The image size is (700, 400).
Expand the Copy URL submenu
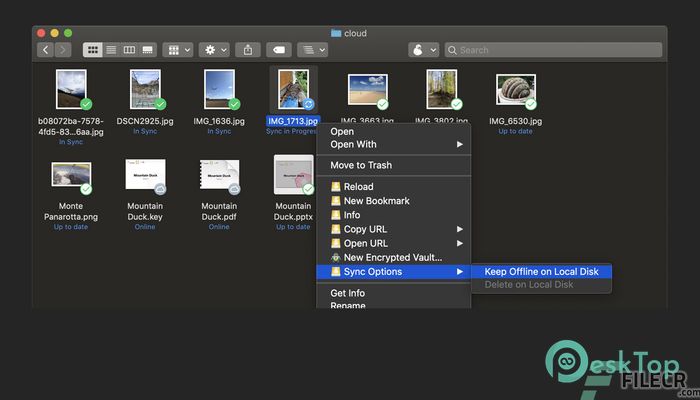click(393, 229)
